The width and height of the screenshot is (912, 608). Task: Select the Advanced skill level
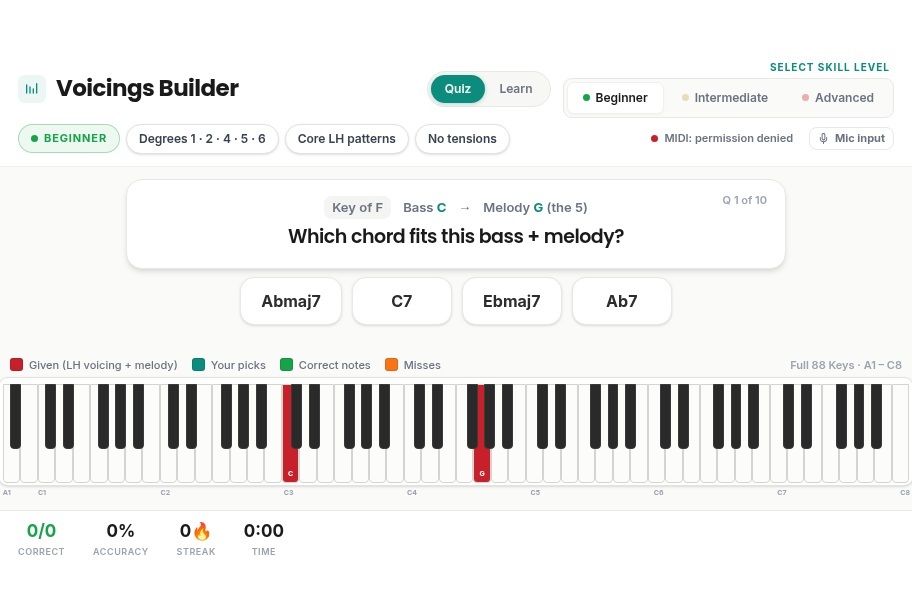pos(838,98)
